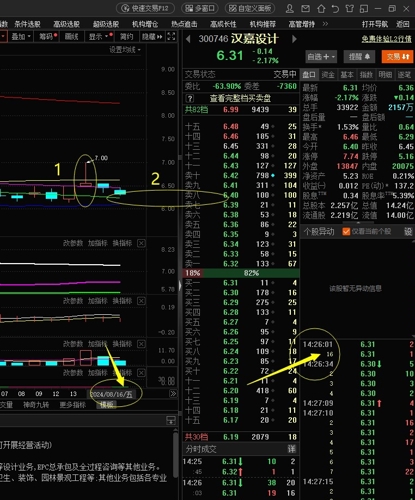Switch to the 资金 tab
This screenshot has height=500, width=415.
[x=328, y=75]
